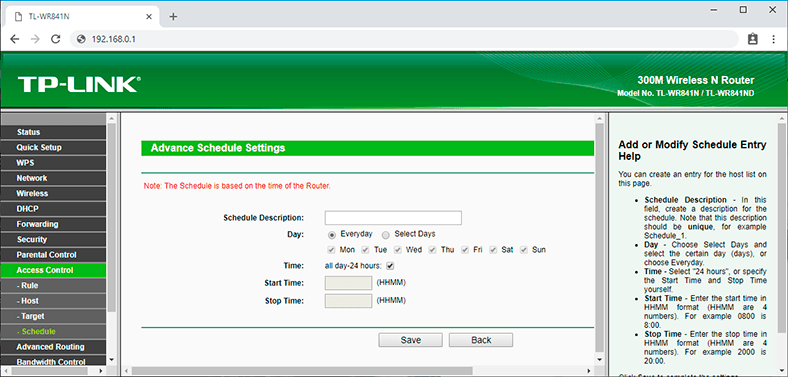Click the Advance Schedule Settings heading
788x377 pixels.
[x=218, y=148]
